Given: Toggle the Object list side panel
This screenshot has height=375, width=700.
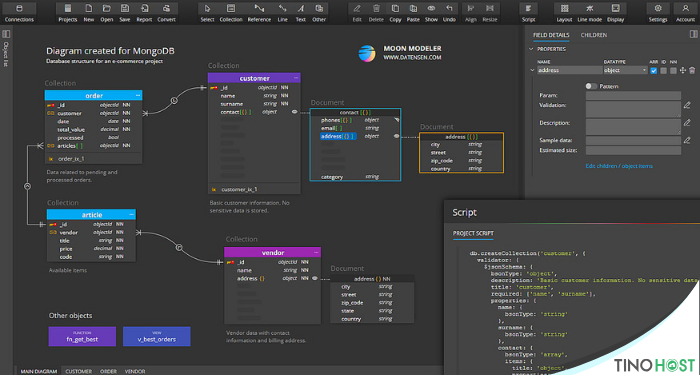Looking at the screenshot, I should tap(6, 34).
